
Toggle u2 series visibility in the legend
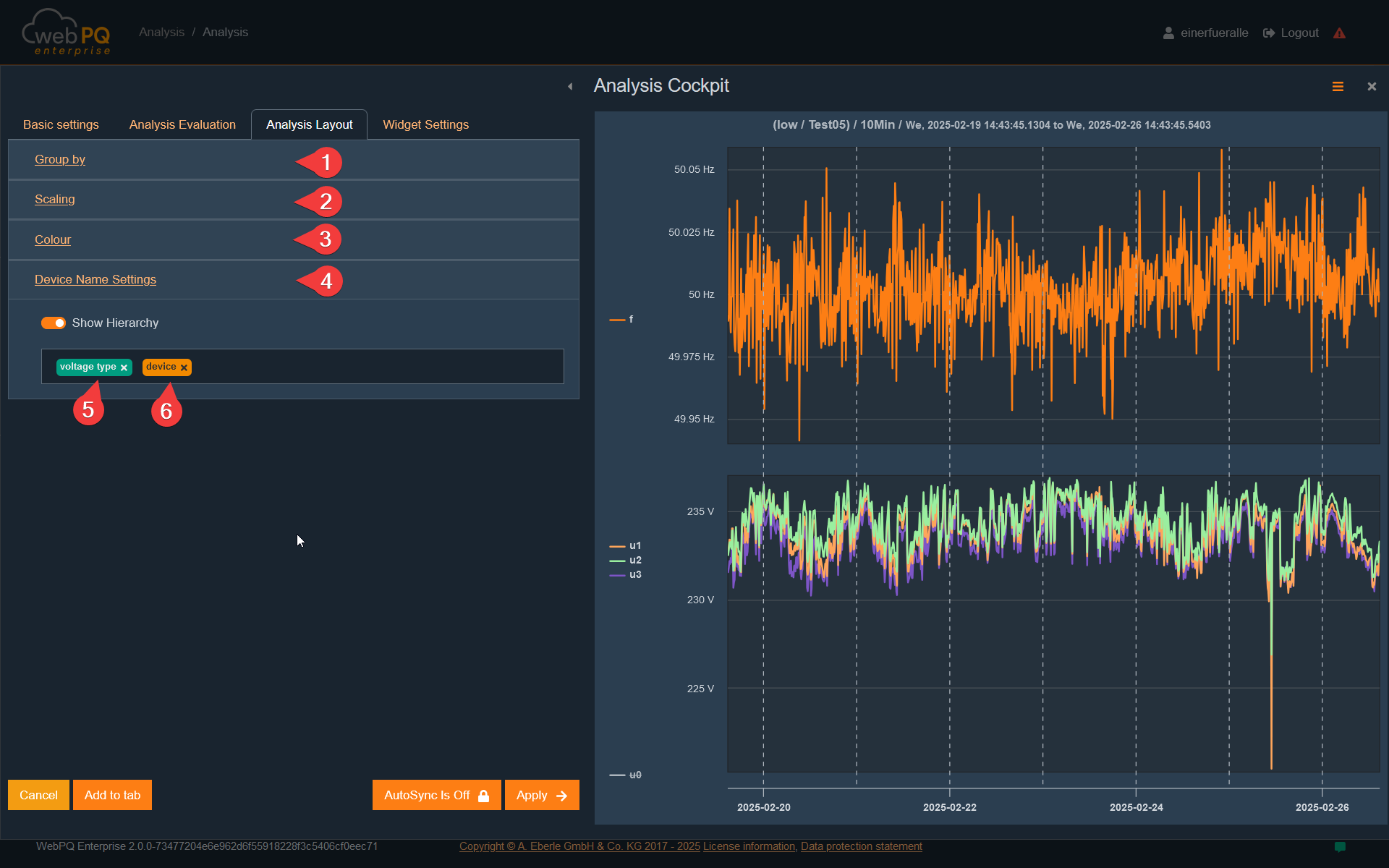pos(634,560)
